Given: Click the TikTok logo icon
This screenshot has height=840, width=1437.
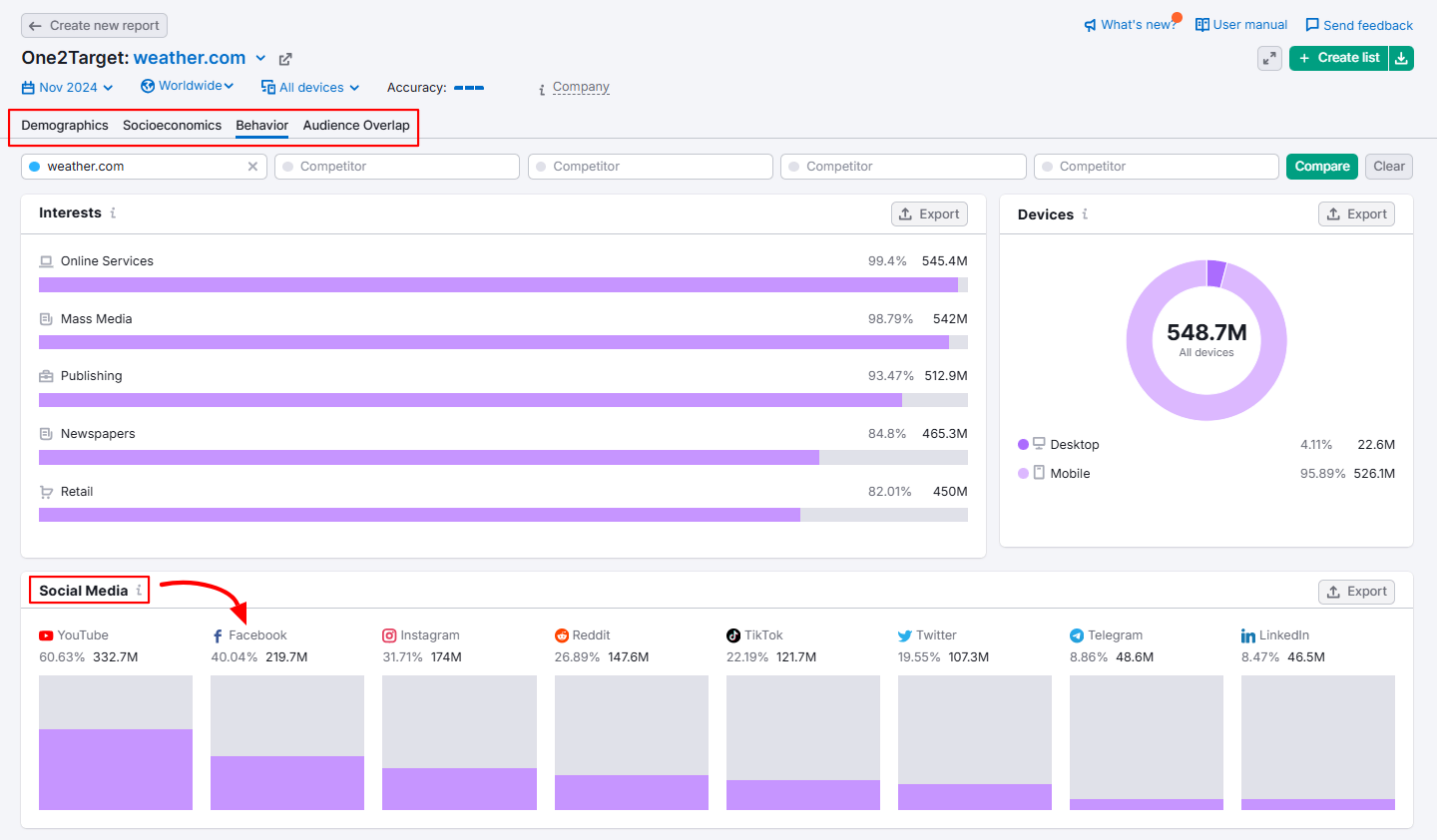Looking at the screenshot, I should click(x=733, y=635).
